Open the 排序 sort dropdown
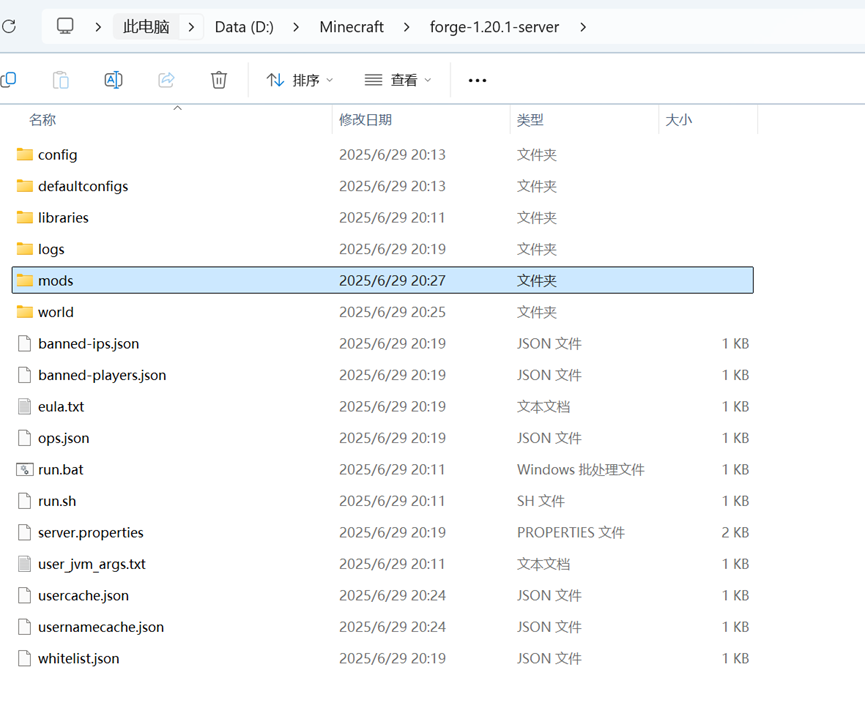865x708 pixels. 300,80
